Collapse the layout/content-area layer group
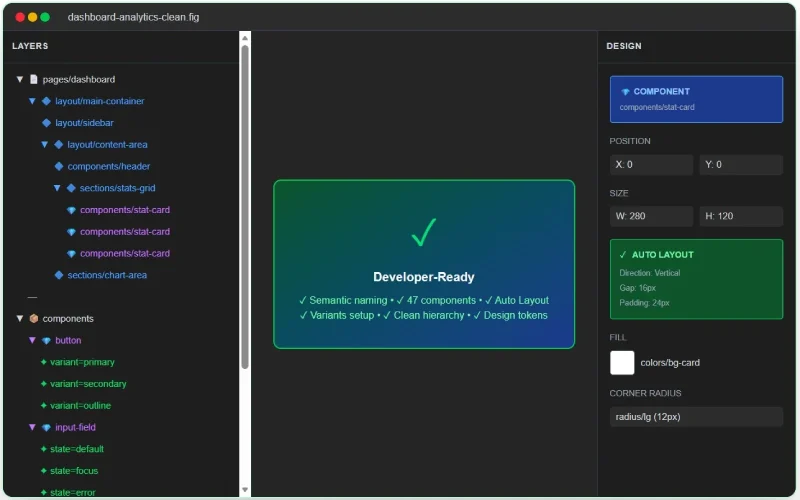The width and height of the screenshot is (800, 500). [x=45, y=145]
